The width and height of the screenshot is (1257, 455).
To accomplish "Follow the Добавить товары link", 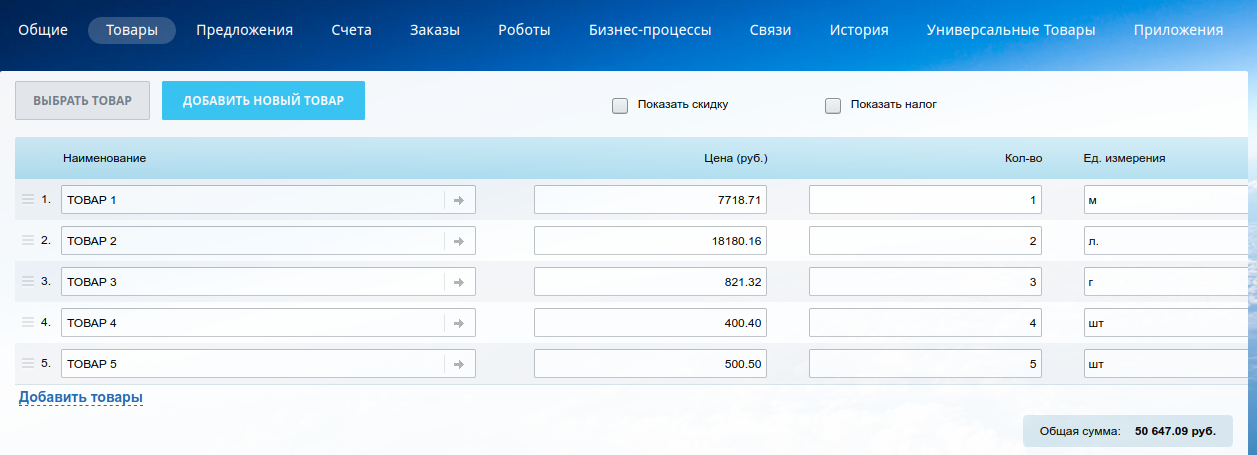I will (x=81, y=397).
